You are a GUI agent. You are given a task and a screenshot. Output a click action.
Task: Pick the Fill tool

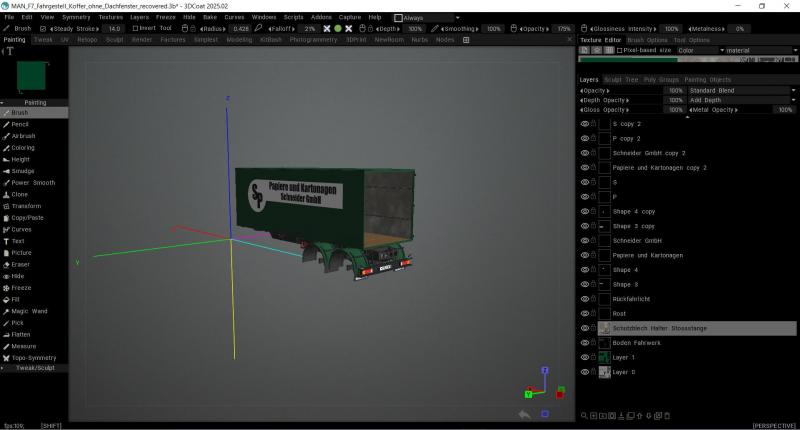[x=15, y=299]
